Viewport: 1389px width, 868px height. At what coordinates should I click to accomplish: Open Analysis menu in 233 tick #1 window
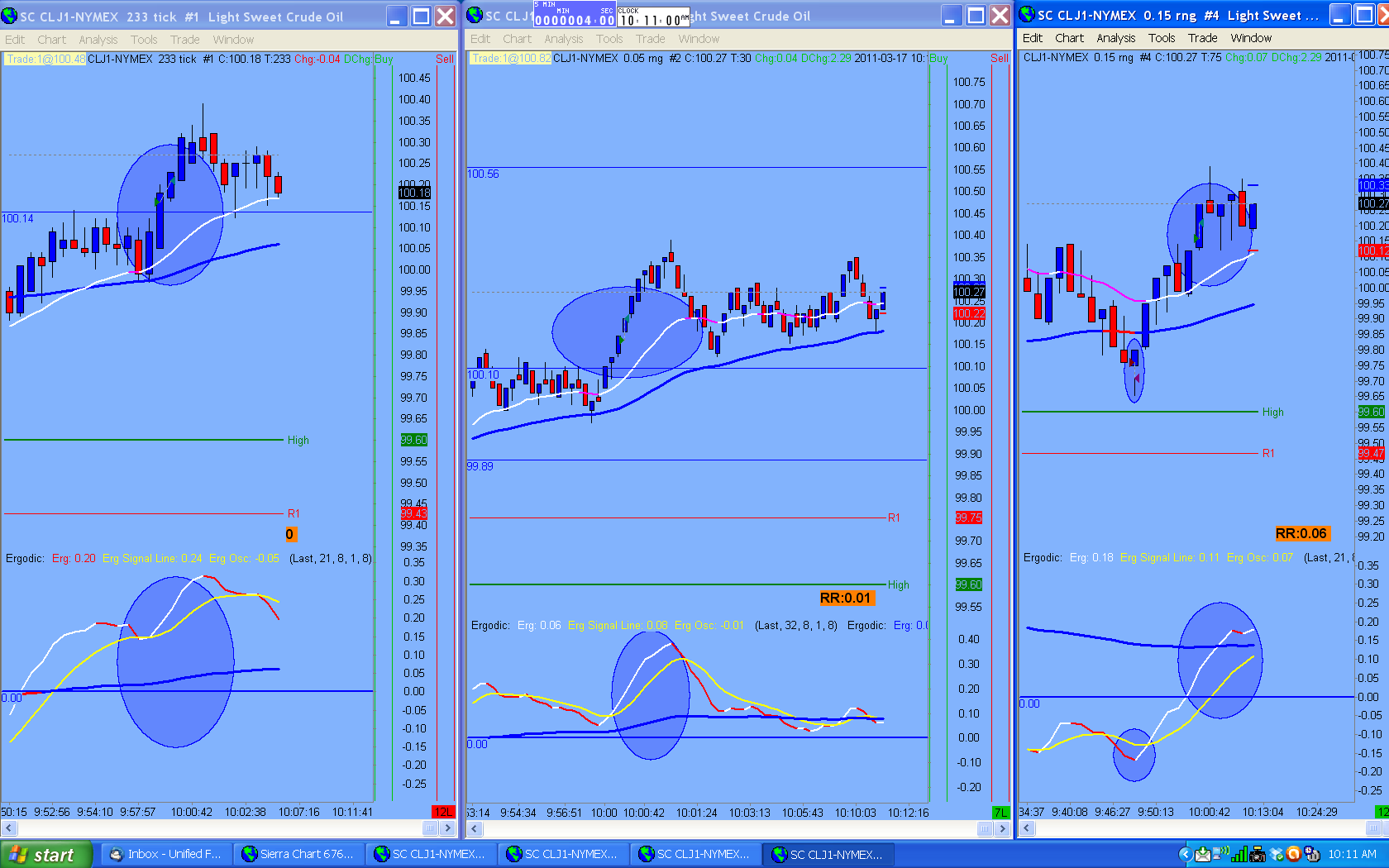98,40
